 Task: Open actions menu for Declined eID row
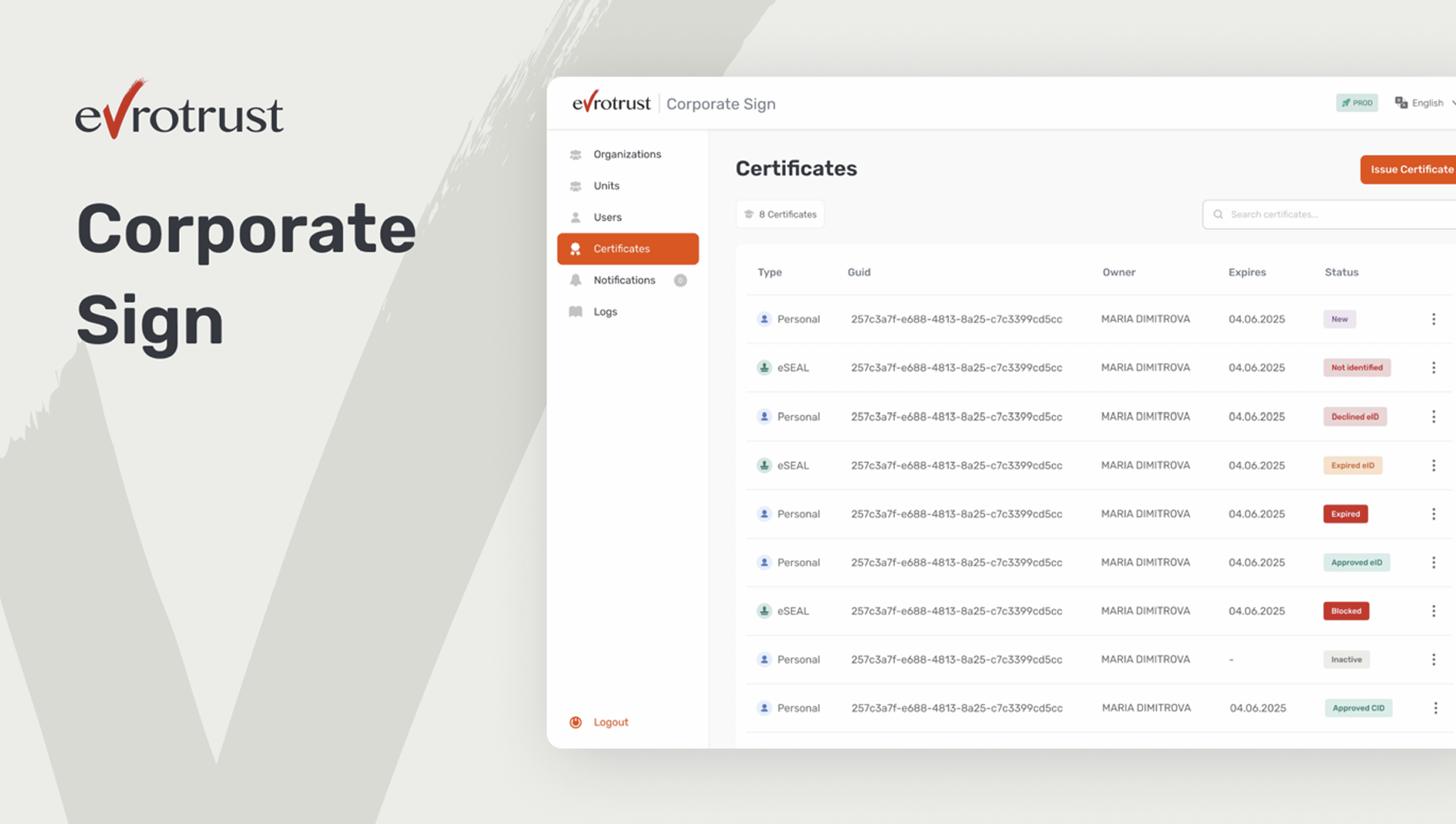tap(1433, 417)
